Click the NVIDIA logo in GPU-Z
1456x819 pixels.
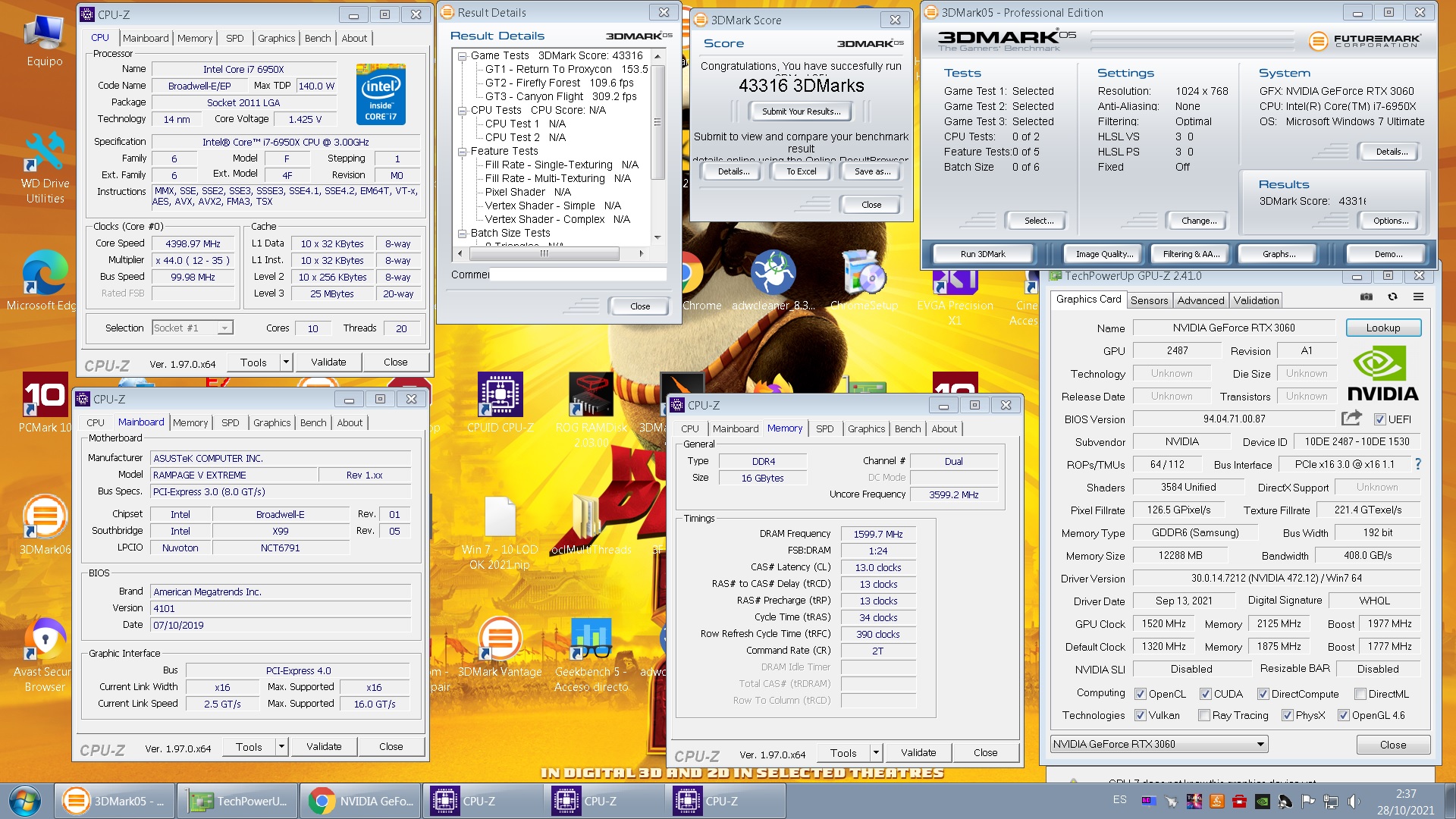[x=1382, y=374]
